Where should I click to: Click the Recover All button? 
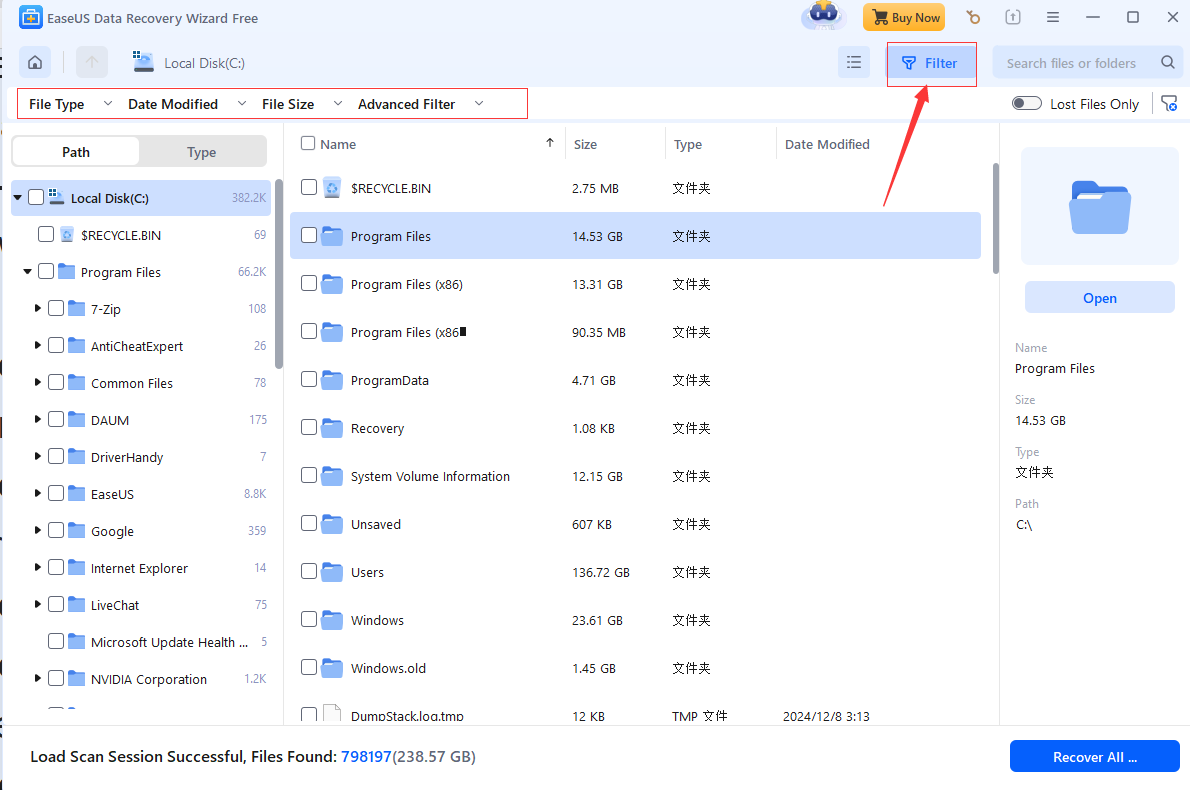[1094, 757]
